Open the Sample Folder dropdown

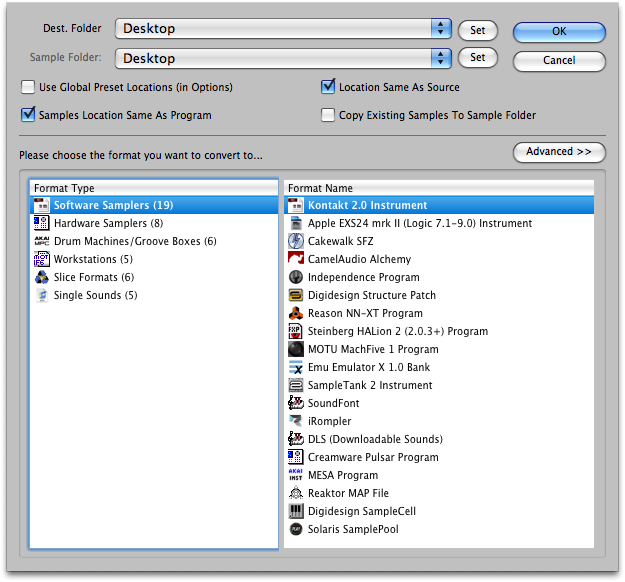(441, 58)
